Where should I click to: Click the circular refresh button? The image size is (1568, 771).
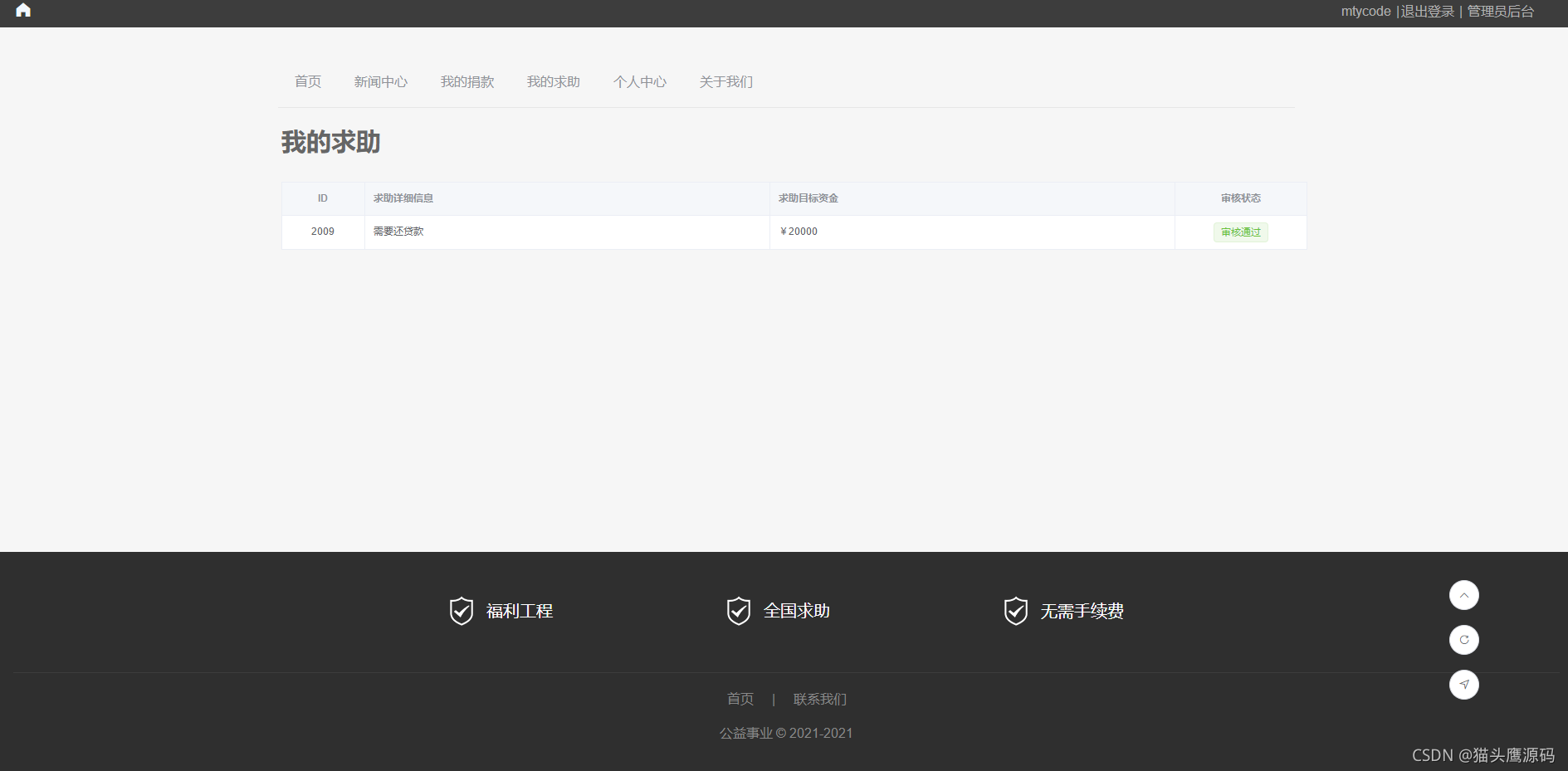(1463, 640)
